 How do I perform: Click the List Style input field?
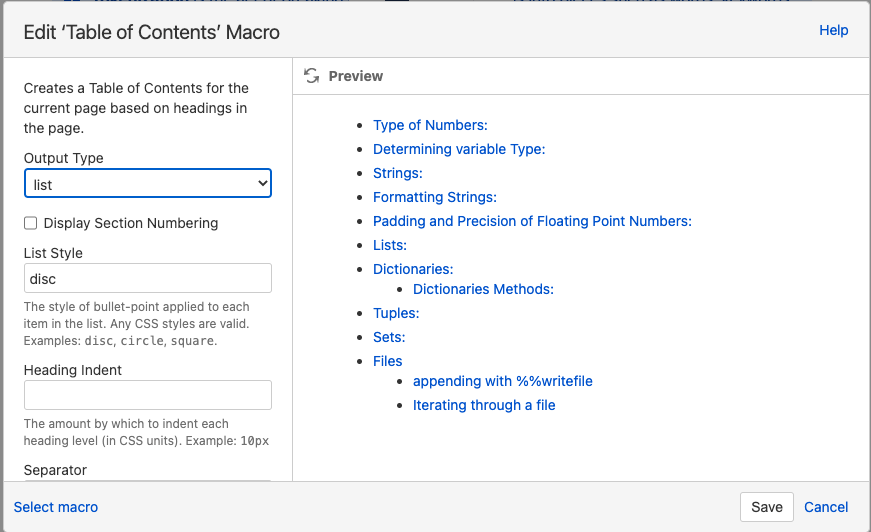pos(148,278)
